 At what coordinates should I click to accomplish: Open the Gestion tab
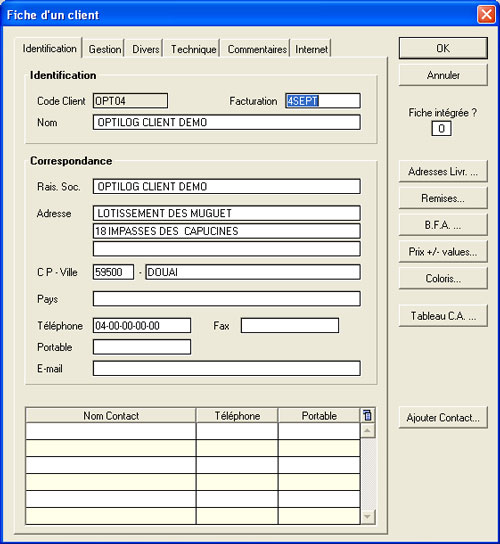pos(105,49)
